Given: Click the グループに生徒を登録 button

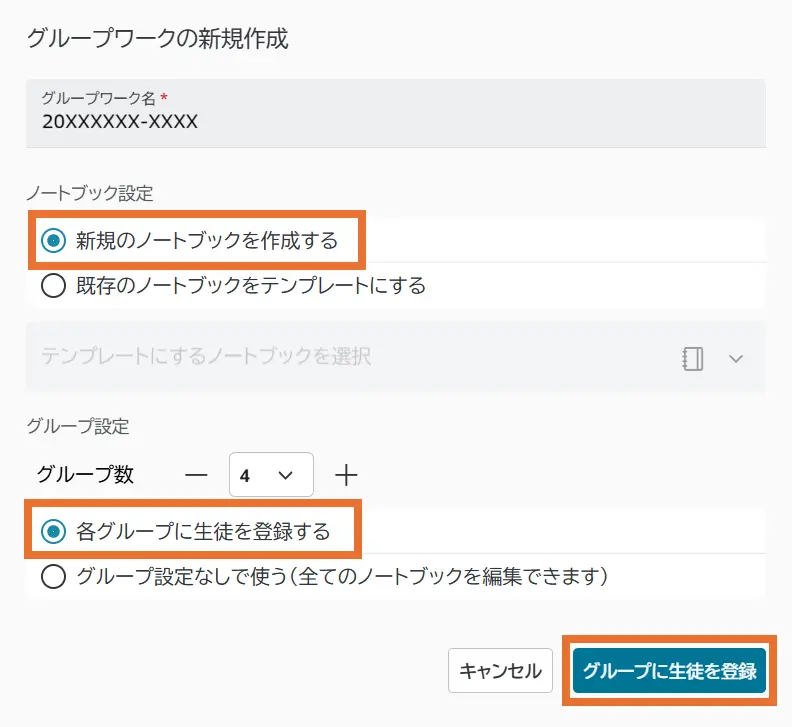Looking at the screenshot, I should point(669,670).
